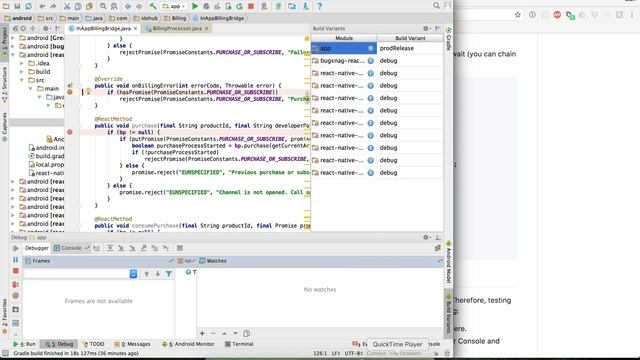Click Step Over icon in debugger toolbar
Screen dimensions: 640x360
110,248
